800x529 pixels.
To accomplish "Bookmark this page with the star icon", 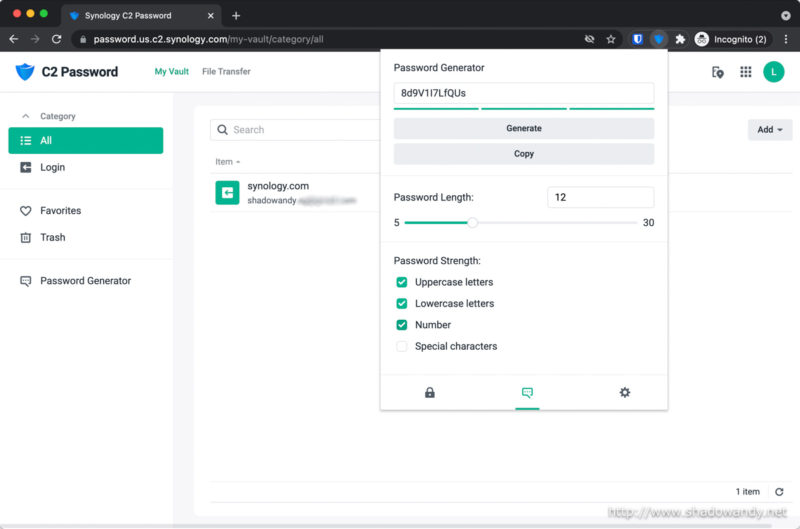I will coord(611,39).
